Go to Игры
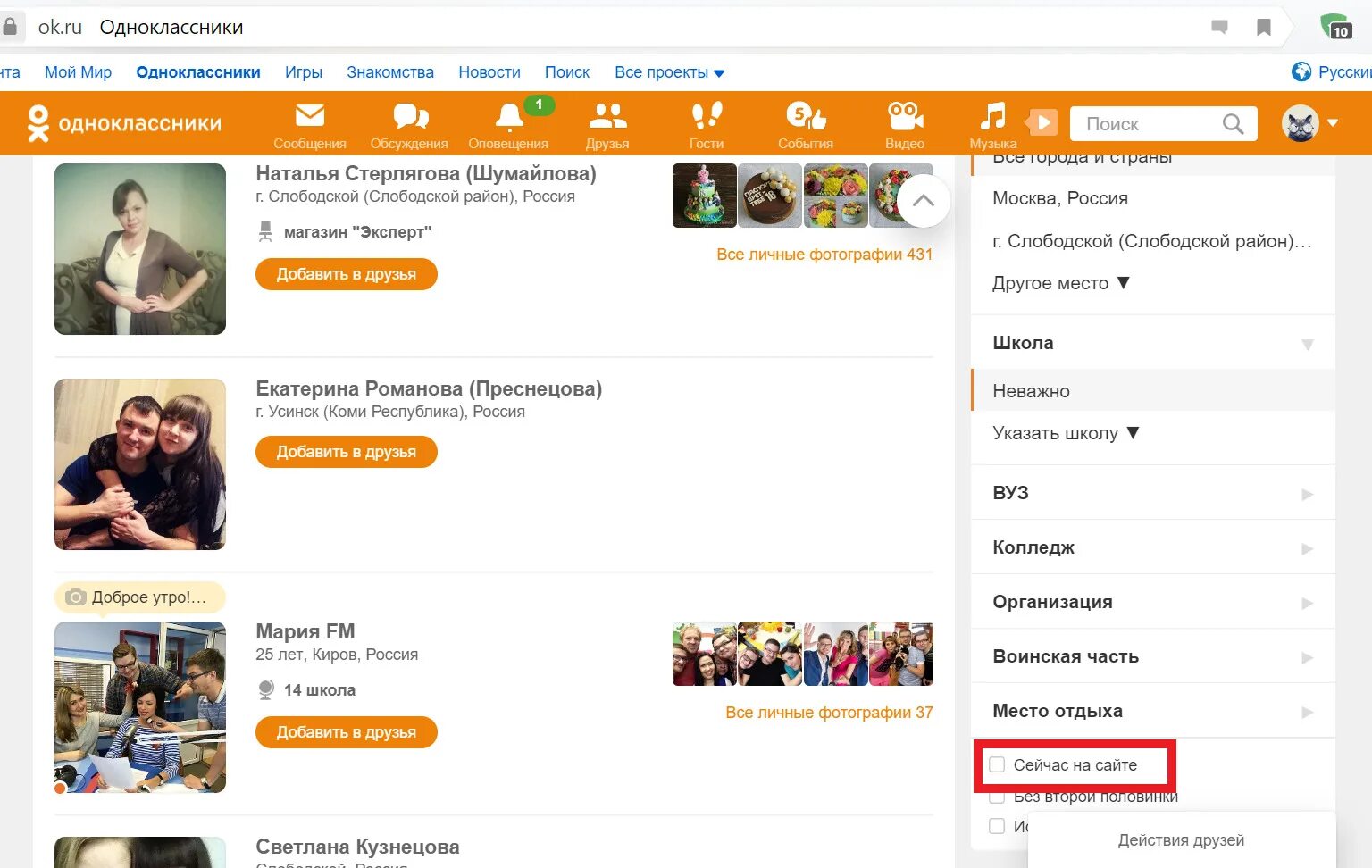Screen dimensions: 1372x868 coord(304,72)
